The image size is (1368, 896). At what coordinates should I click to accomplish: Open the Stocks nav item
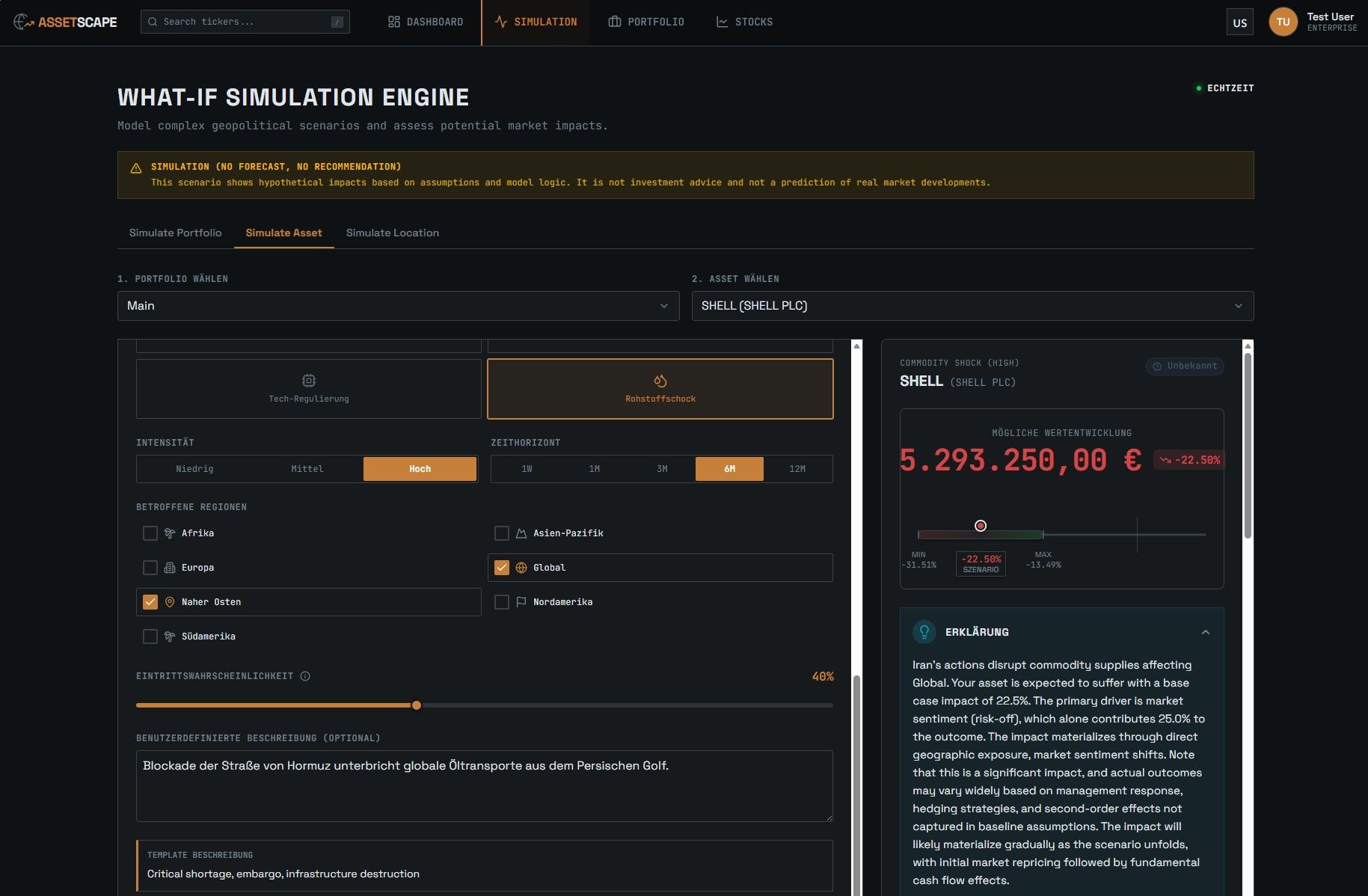pos(744,22)
